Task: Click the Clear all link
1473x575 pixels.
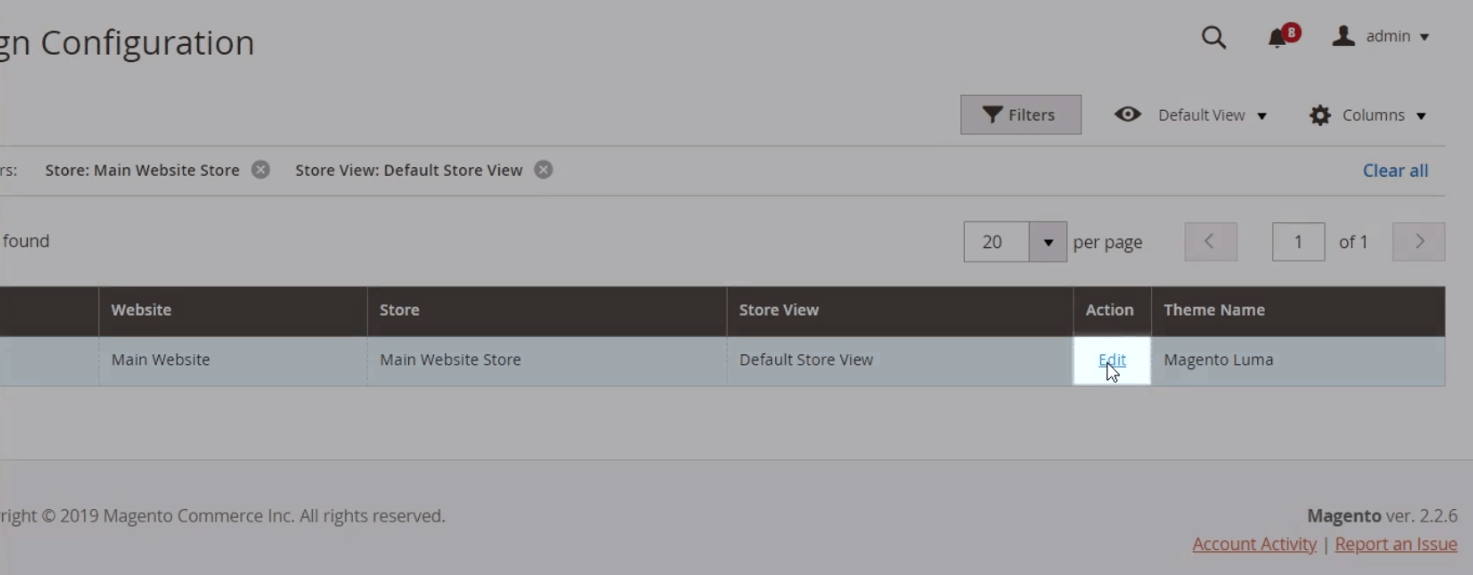Action: tap(1395, 170)
